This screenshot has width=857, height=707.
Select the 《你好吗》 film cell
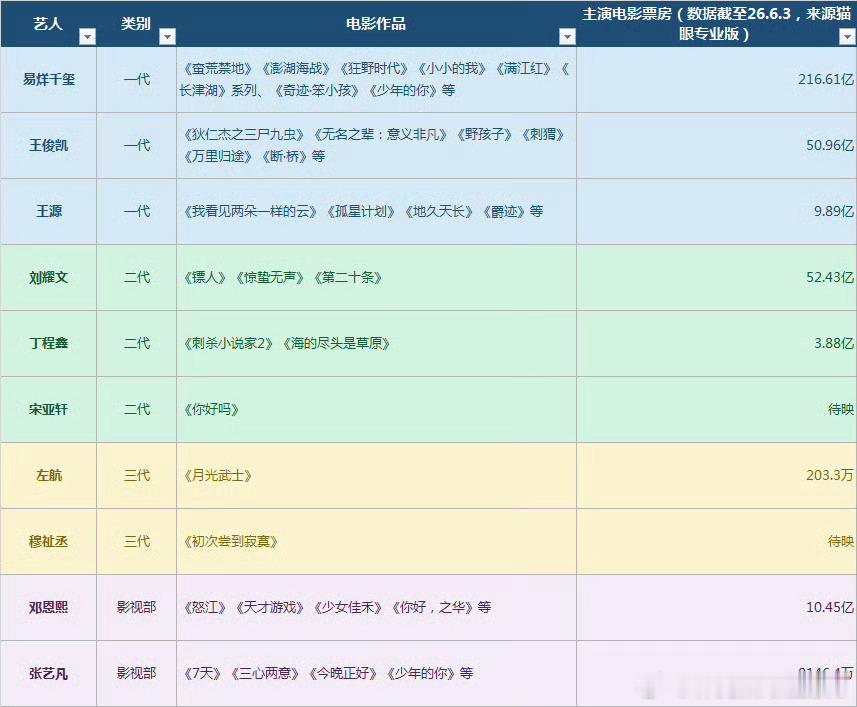[x=377, y=410]
